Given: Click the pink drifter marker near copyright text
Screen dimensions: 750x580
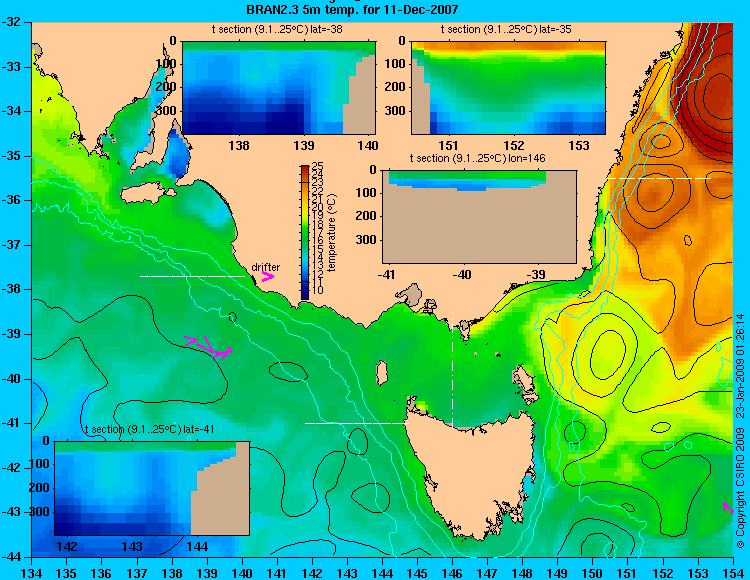Looking at the screenshot, I should (728, 508).
